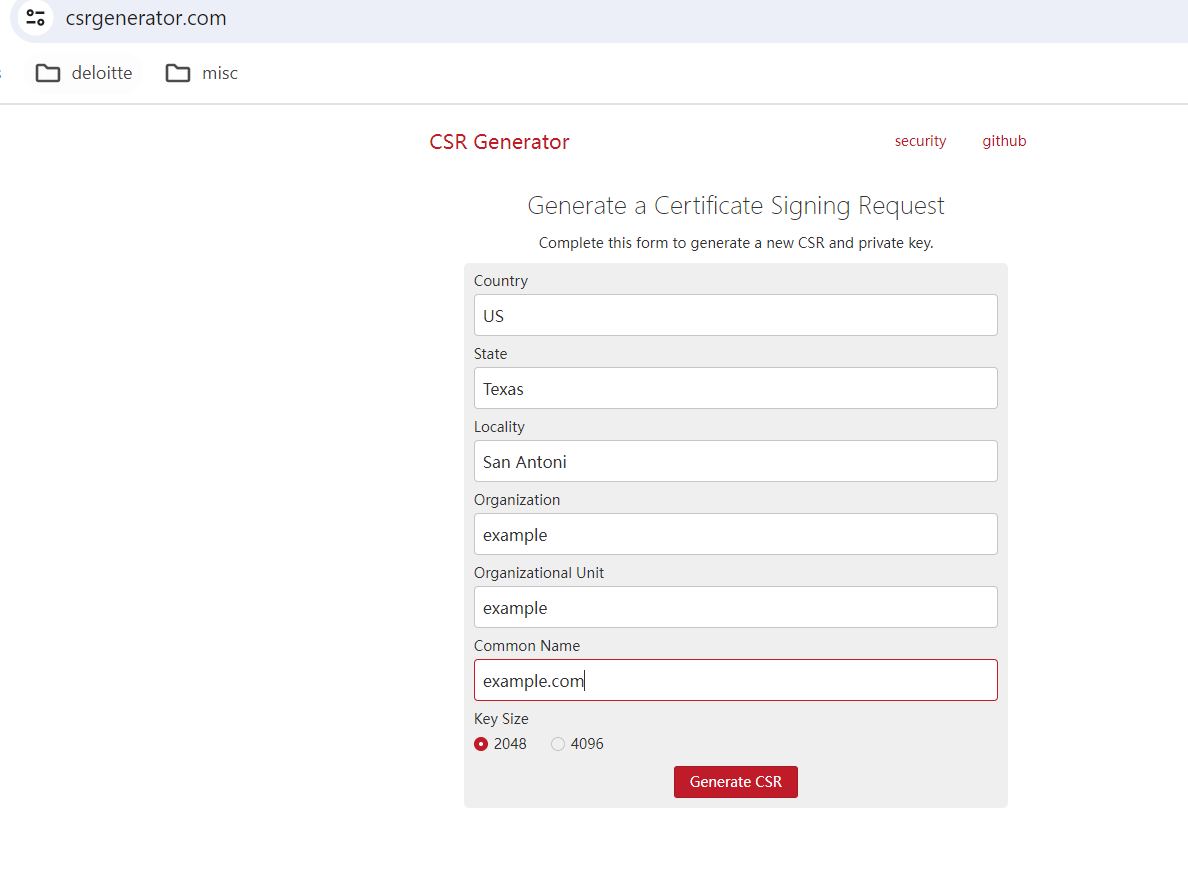
Task: Click the Organizational Unit input field
Action: point(736,607)
